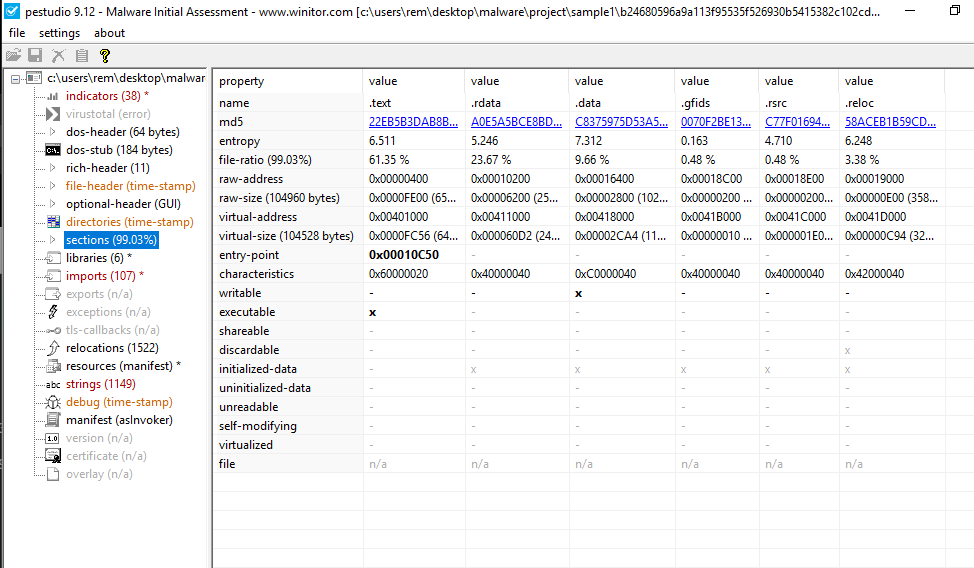Image resolution: width=974 pixels, height=568 pixels.
Task: Click the virtual-size (104528 bytes) label
Action: pos(286,236)
